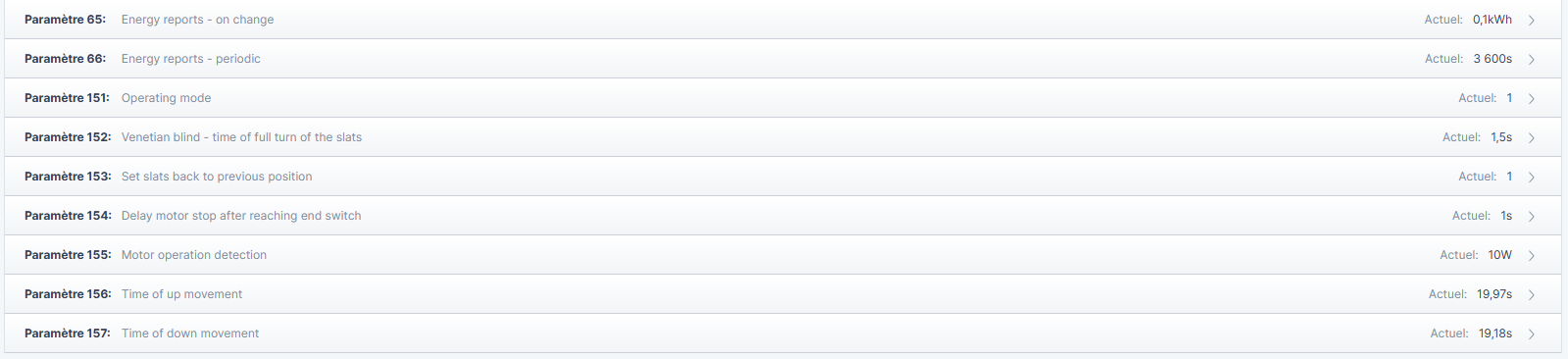This screenshot has height=359, width=1568.
Task: Open Energy reports - periodic description
Action: click(x=191, y=59)
